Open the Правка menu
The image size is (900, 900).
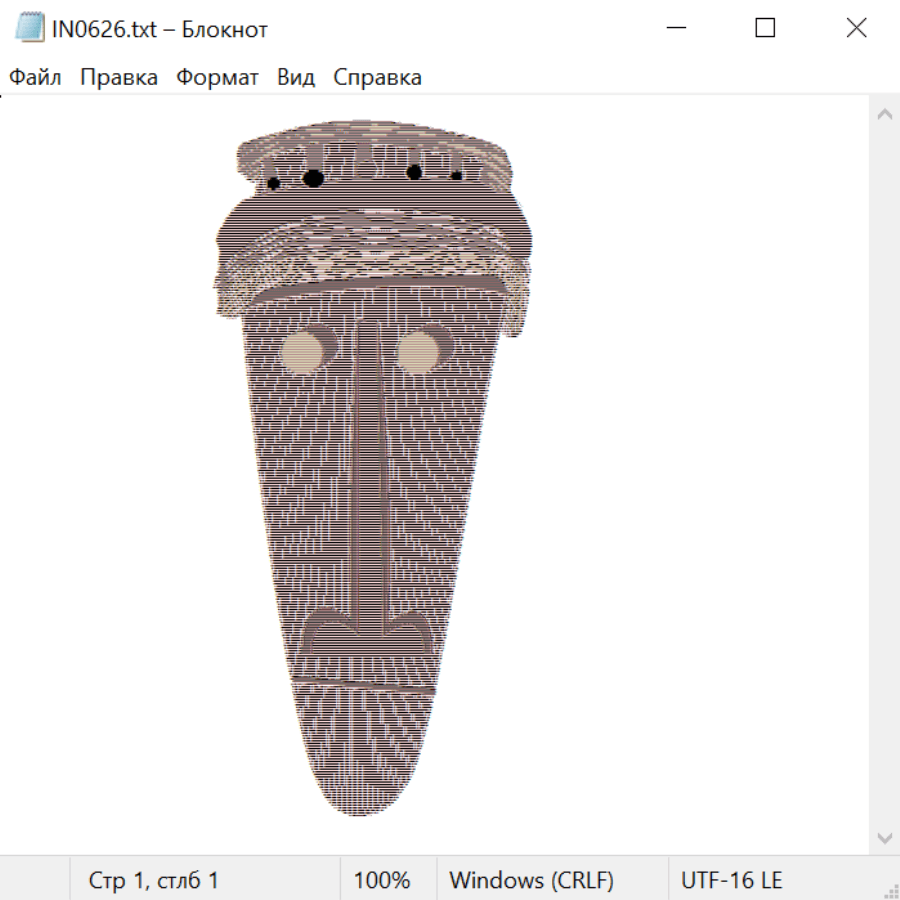119,78
